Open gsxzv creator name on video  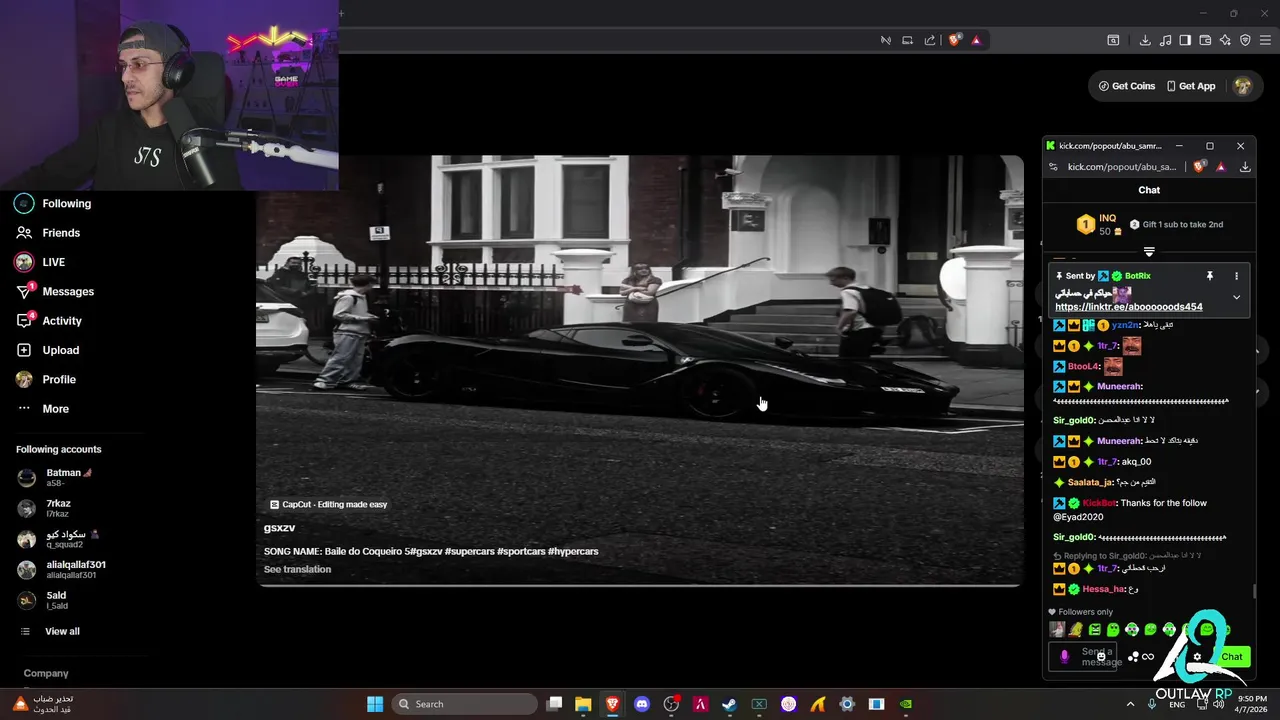coord(279,527)
